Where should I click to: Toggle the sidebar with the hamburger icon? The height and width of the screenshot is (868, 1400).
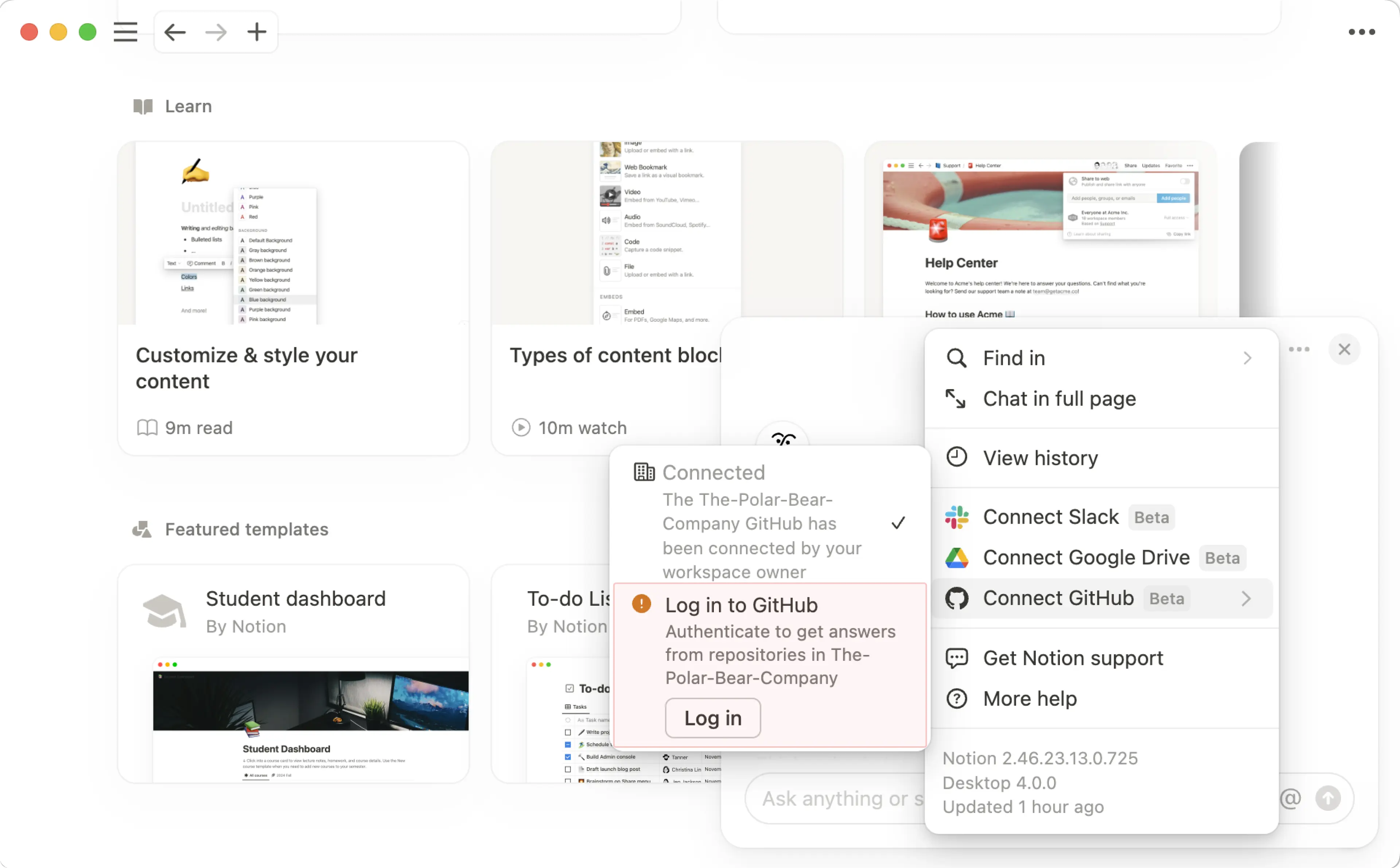125,32
